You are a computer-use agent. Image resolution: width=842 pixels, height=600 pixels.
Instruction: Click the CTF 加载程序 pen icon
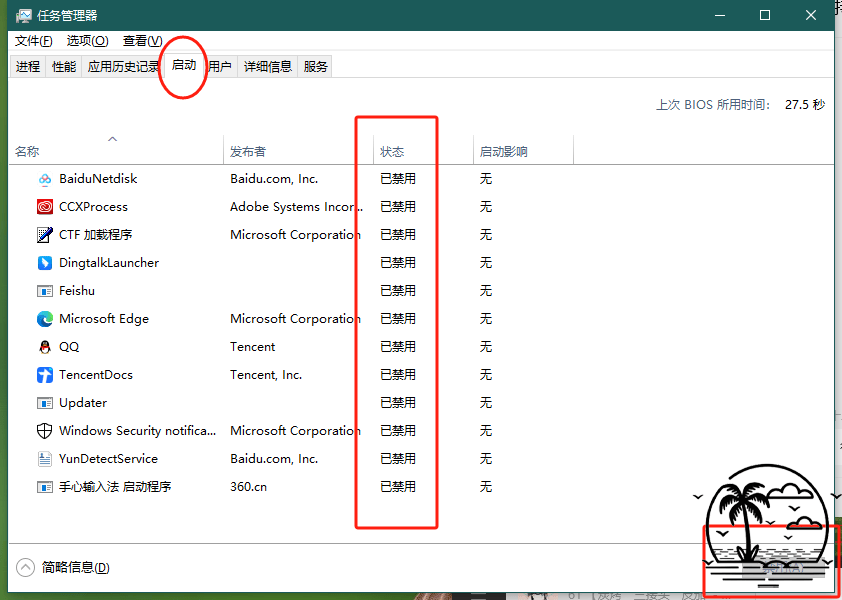click(x=45, y=235)
